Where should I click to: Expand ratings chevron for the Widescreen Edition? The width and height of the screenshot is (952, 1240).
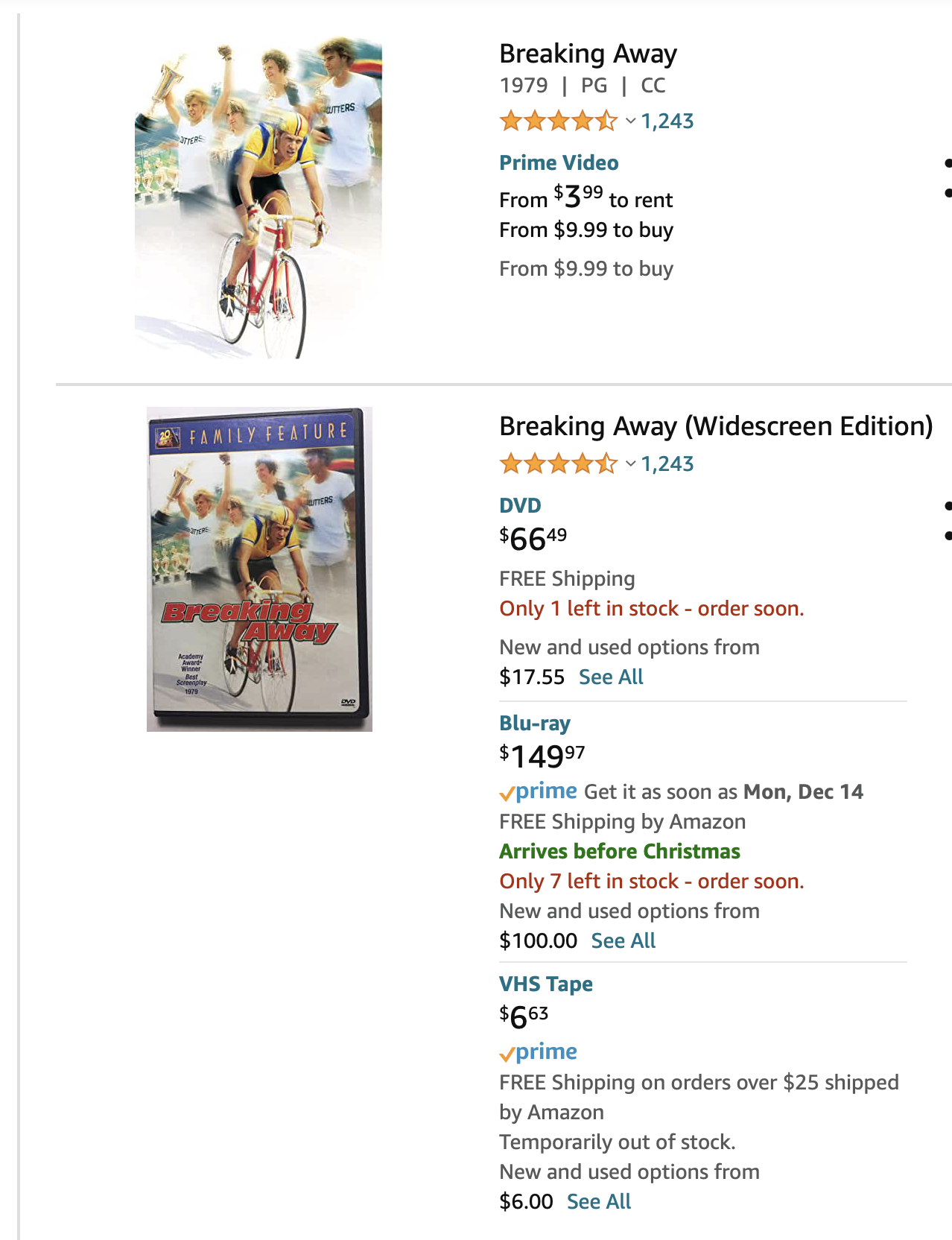tap(630, 464)
